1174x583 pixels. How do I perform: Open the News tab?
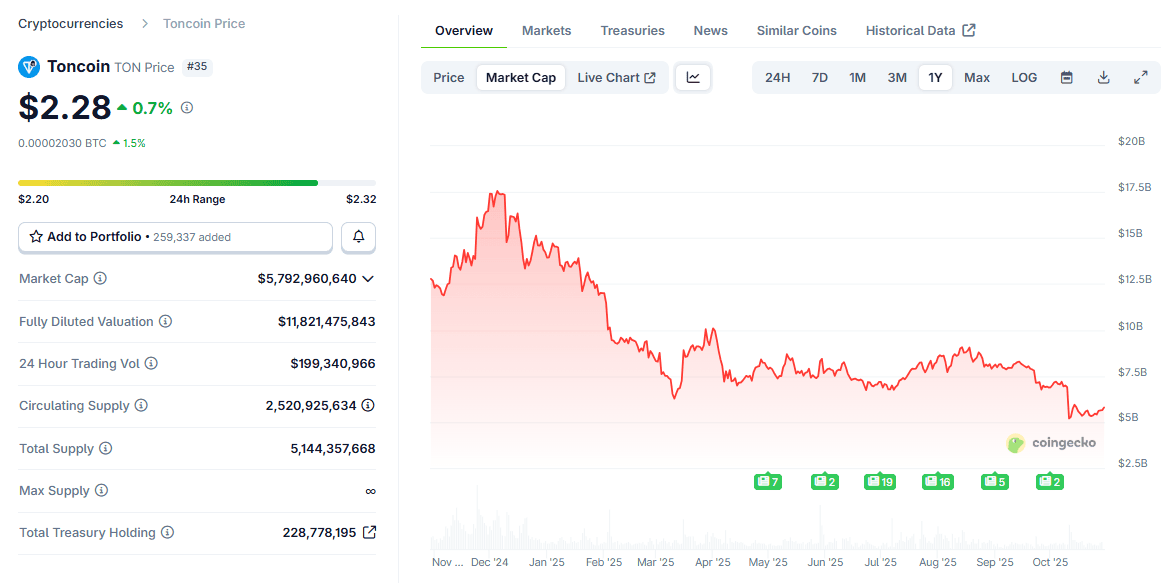[710, 30]
